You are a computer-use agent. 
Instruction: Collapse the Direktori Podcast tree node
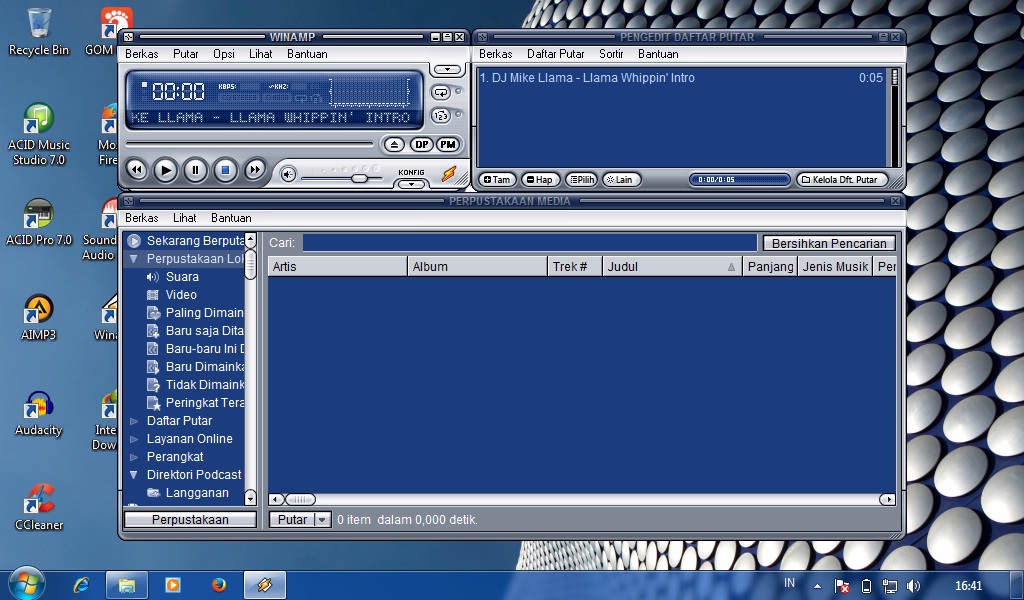pyautogui.click(x=131, y=474)
